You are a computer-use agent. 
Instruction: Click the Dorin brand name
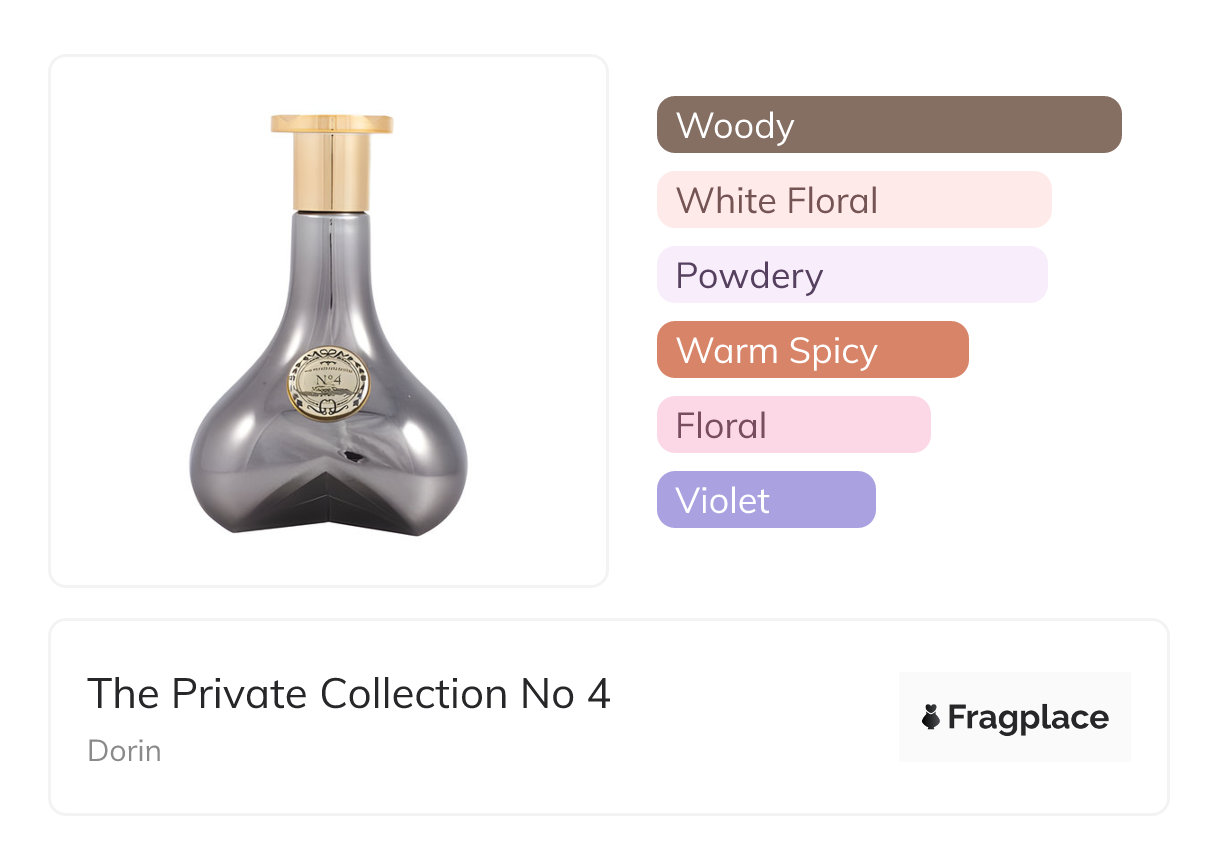(x=124, y=750)
